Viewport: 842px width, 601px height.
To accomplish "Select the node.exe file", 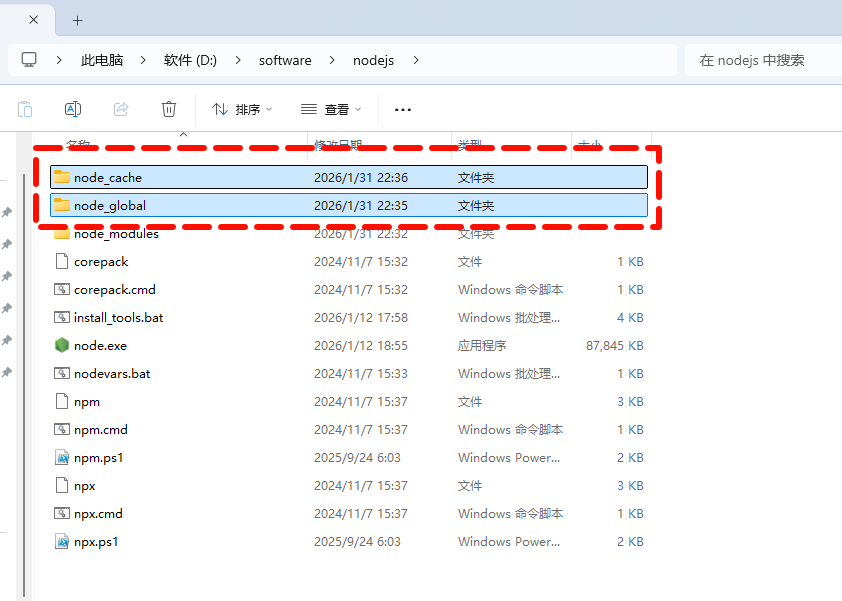I will point(349,345).
